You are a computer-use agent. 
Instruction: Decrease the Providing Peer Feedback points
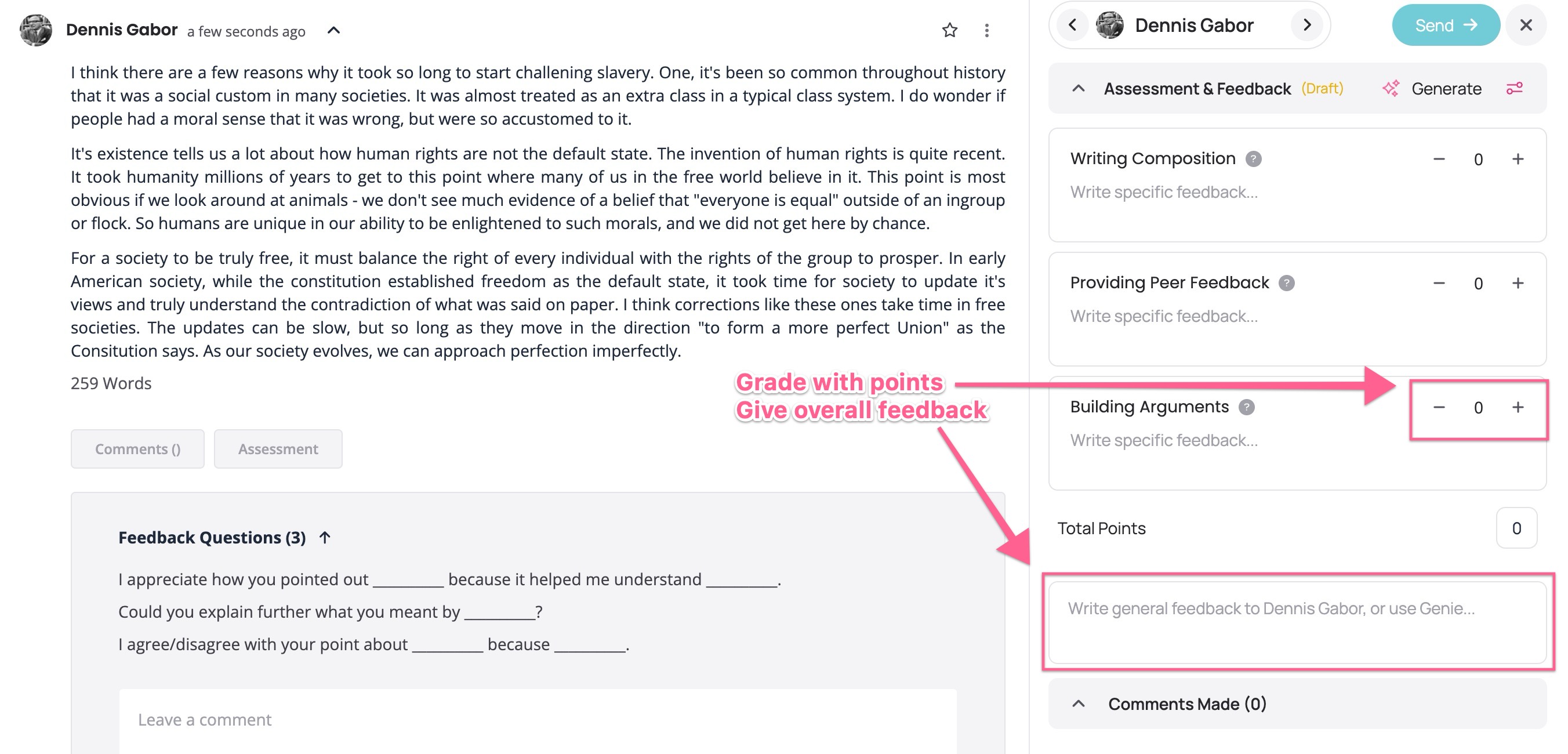(1439, 284)
